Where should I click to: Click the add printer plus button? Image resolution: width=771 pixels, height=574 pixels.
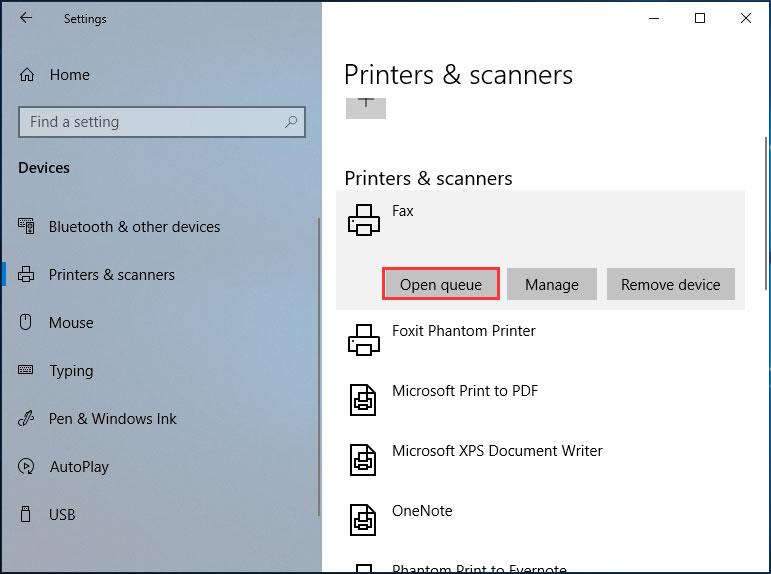pyautogui.click(x=366, y=108)
